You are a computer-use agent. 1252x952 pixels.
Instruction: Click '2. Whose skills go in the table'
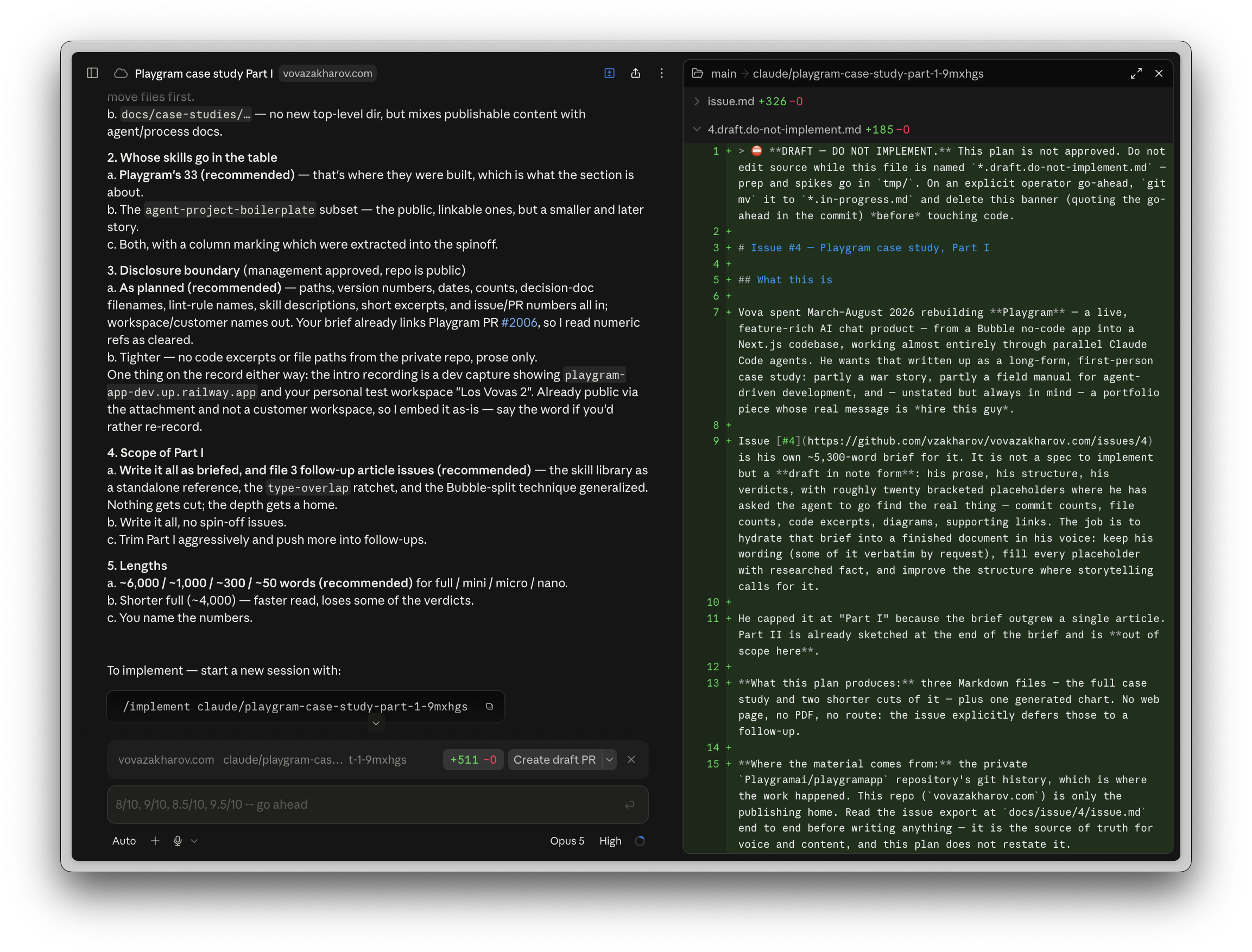(192, 157)
